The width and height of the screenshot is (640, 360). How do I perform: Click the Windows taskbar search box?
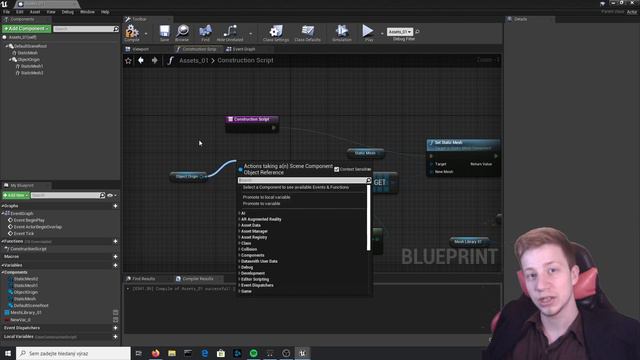73,353
